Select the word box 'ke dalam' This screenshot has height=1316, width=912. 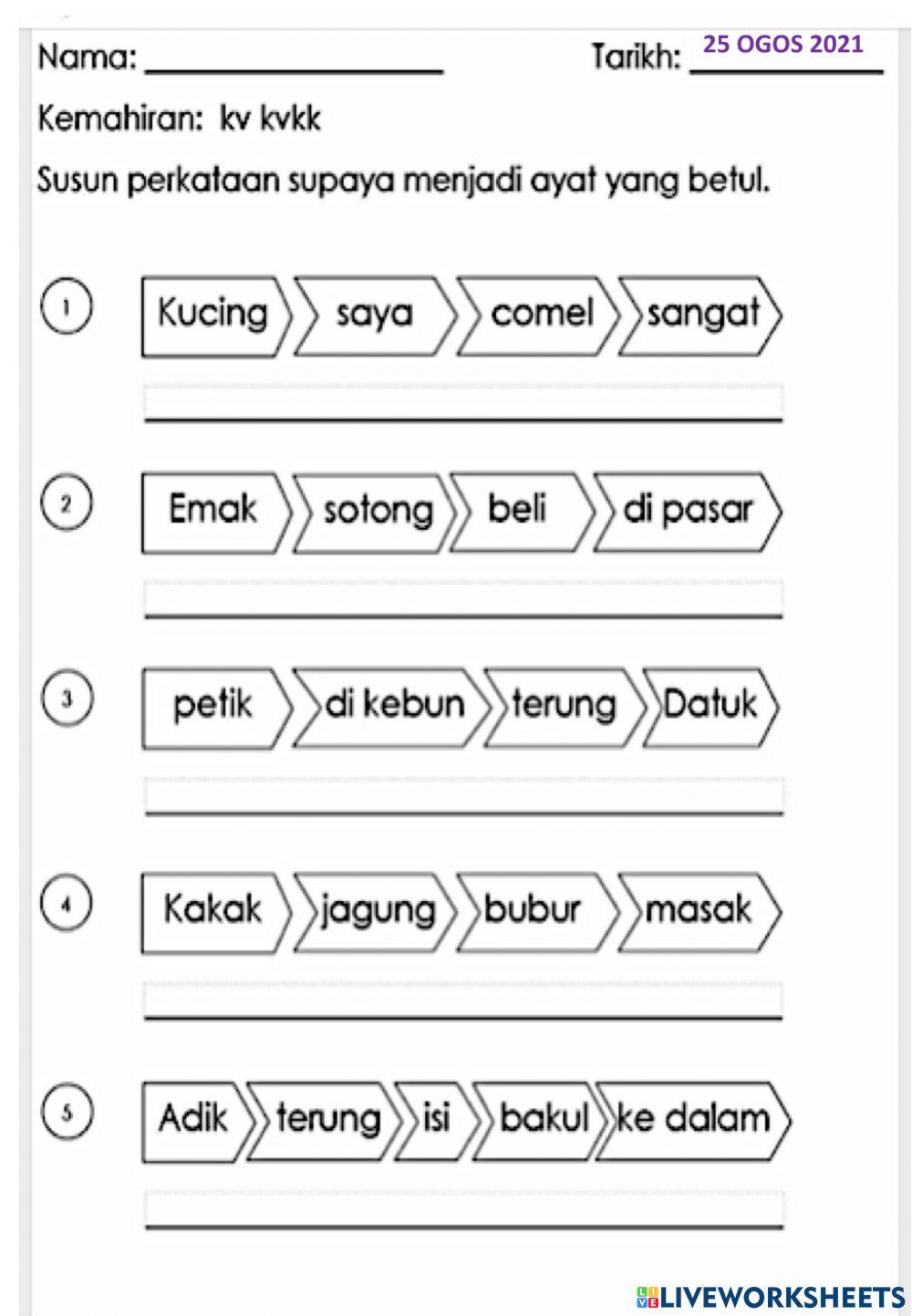693,1119
